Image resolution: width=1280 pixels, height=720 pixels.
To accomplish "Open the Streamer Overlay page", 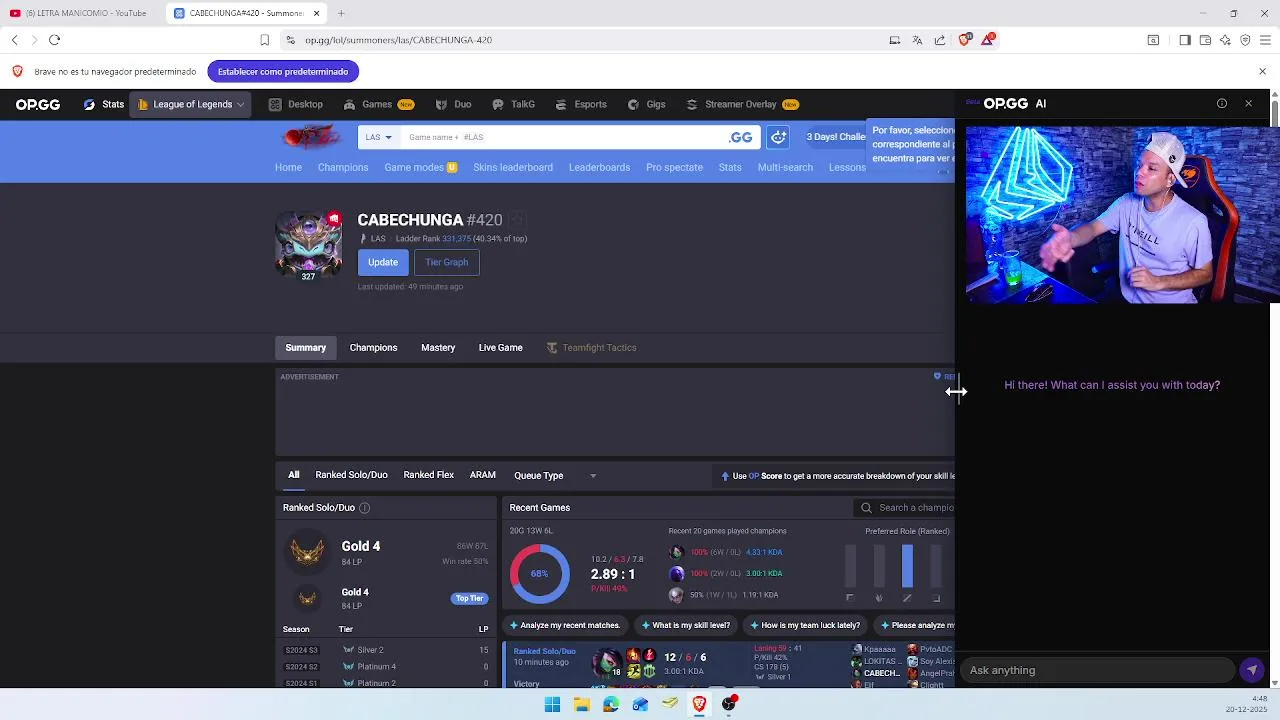I will 742,104.
